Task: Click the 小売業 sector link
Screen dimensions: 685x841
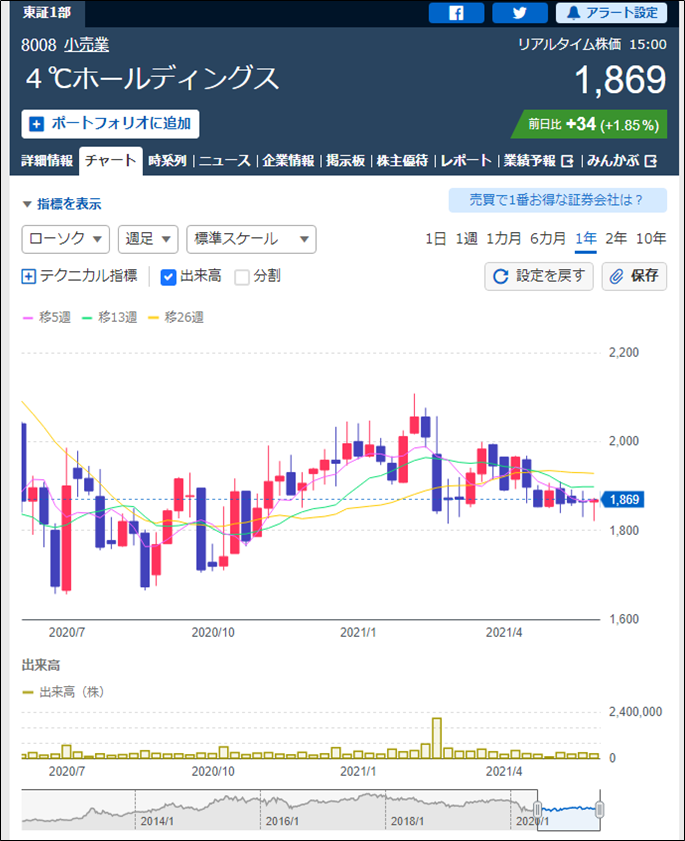Action: [86, 45]
